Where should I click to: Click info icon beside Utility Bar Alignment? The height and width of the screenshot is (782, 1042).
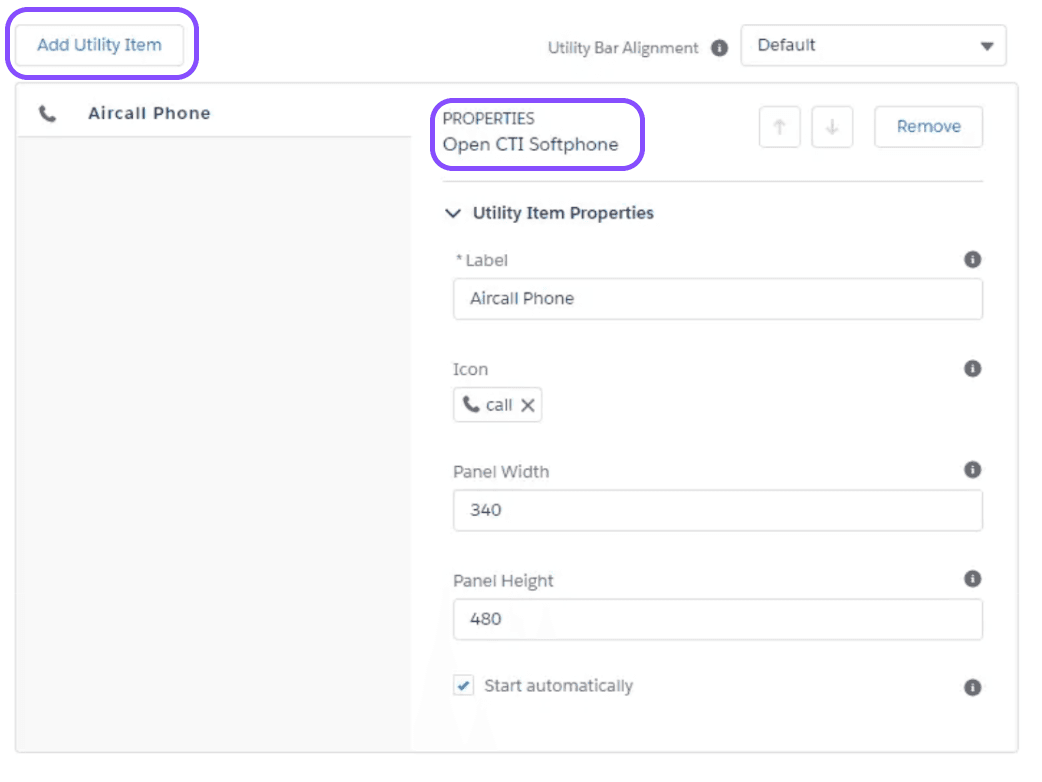(719, 48)
